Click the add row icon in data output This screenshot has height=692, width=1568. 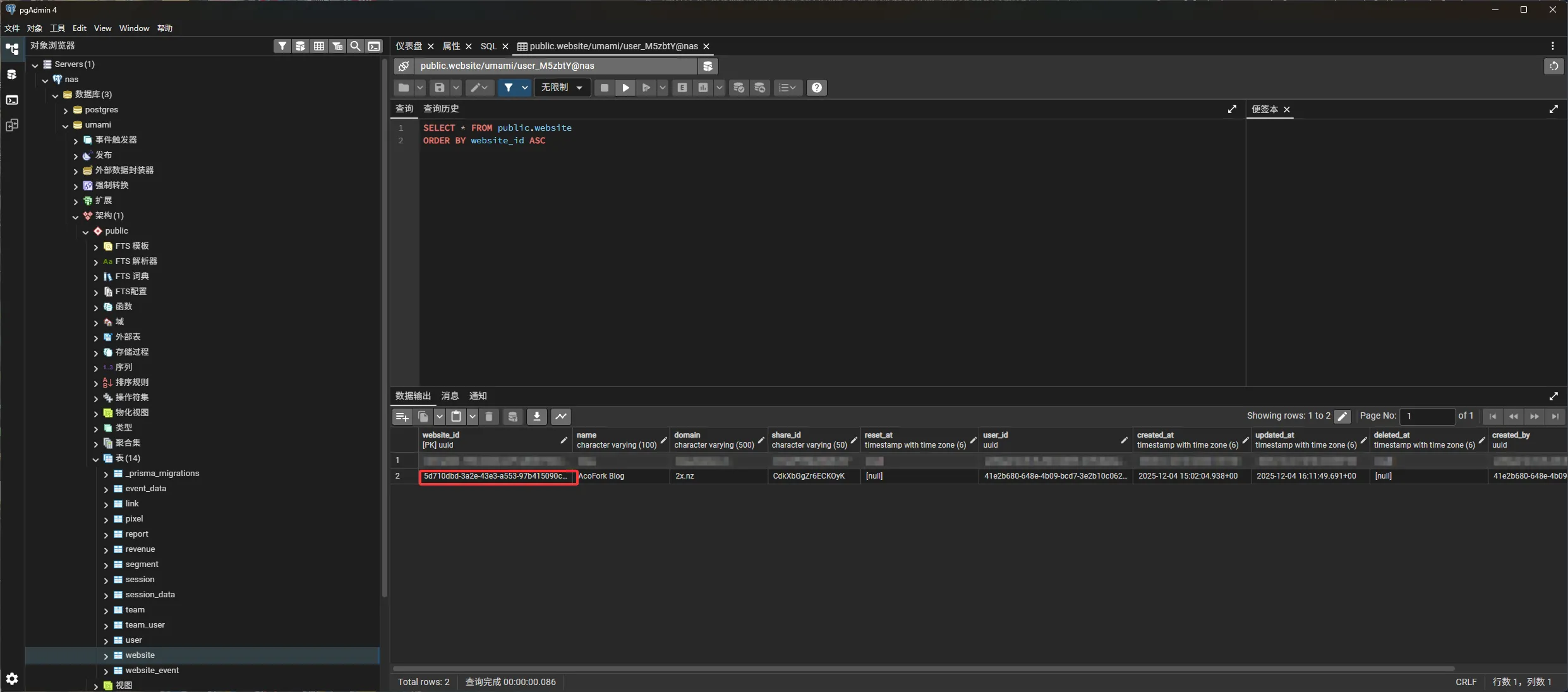[402, 417]
